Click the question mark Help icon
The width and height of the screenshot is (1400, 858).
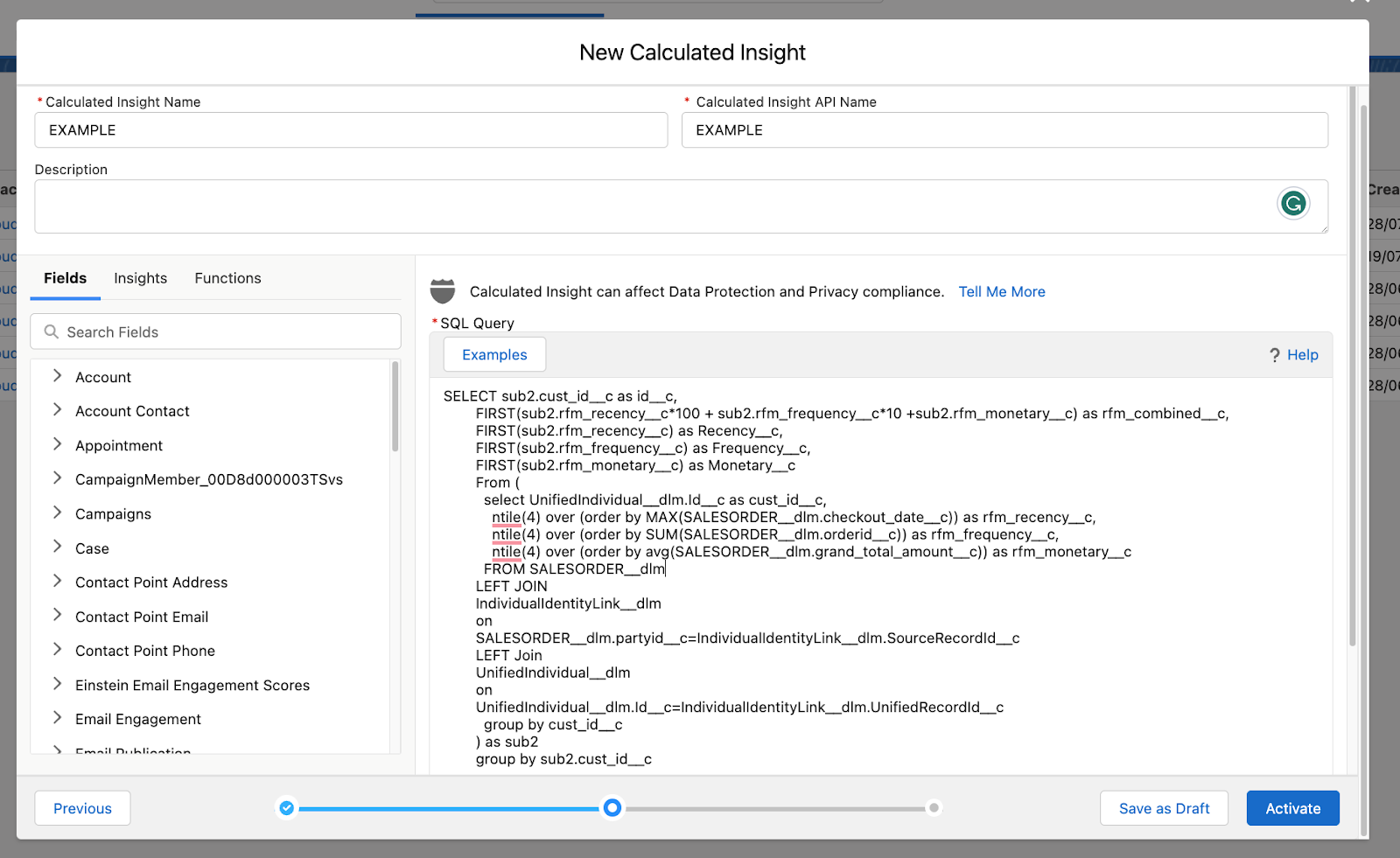[1275, 355]
